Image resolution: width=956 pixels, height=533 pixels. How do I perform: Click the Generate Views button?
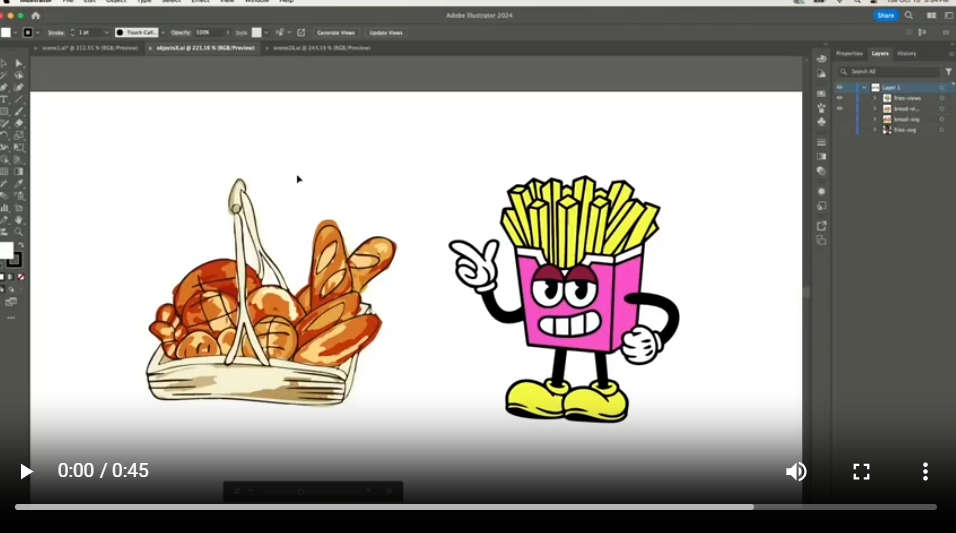point(336,33)
